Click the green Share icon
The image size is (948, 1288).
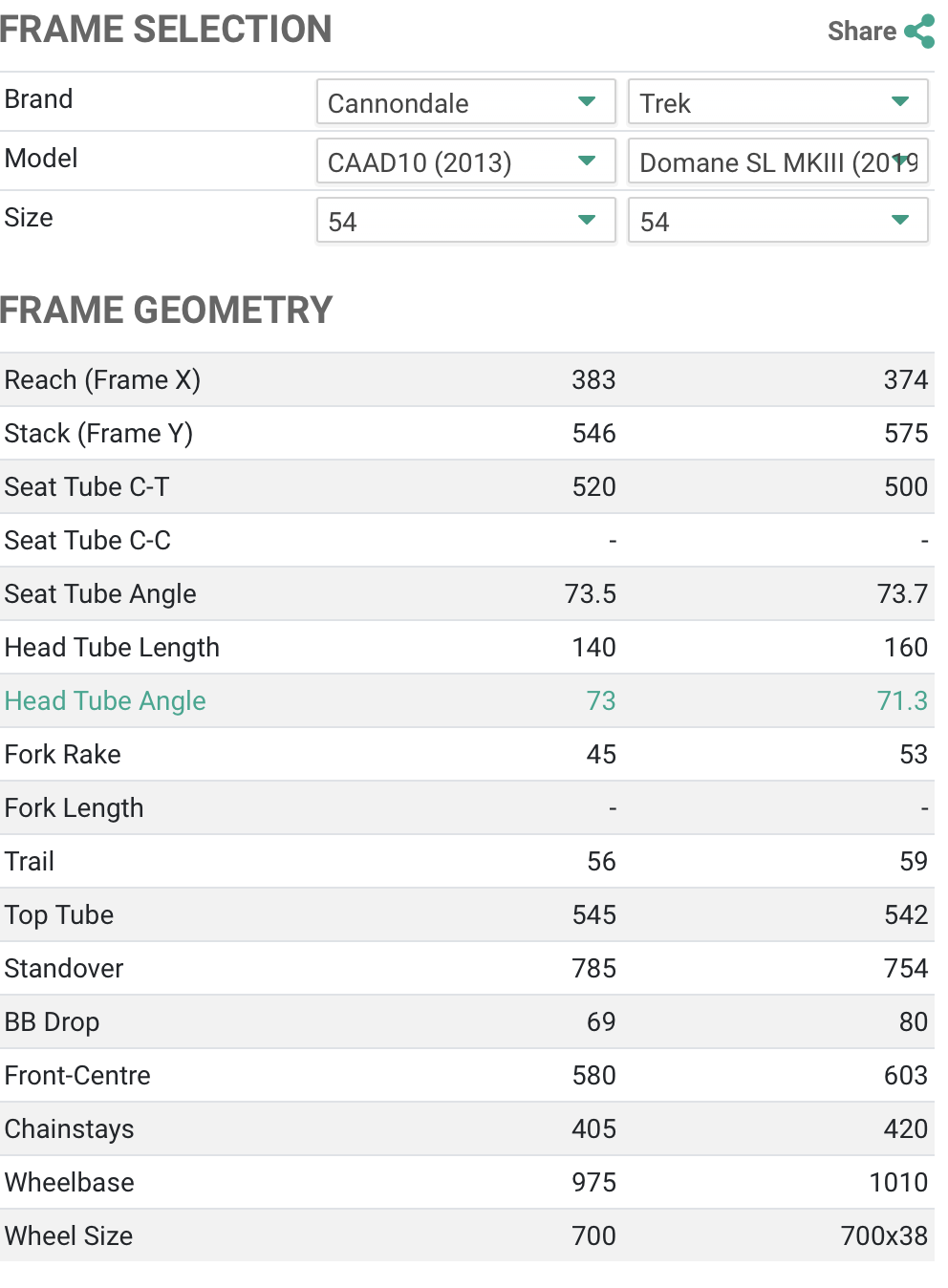tap(919, 32)
